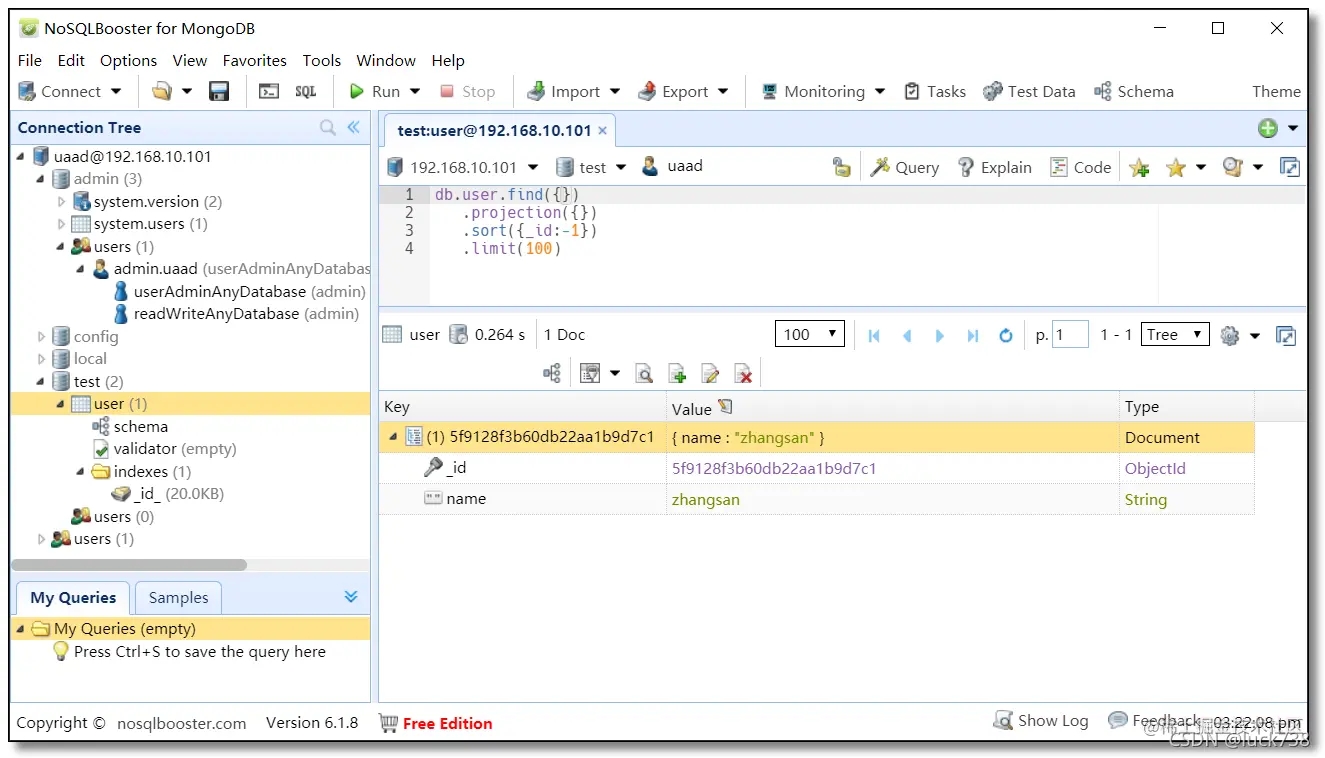
Task: Click the tree structure icon in result toolbar
Action: [x=552, y=373]
